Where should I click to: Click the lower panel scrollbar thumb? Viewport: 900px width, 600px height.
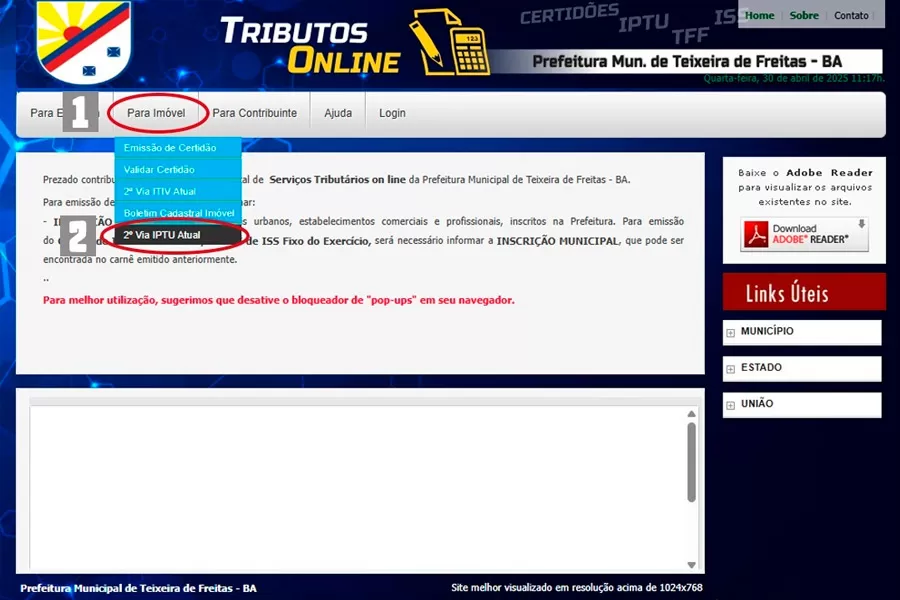pos(692,462)
